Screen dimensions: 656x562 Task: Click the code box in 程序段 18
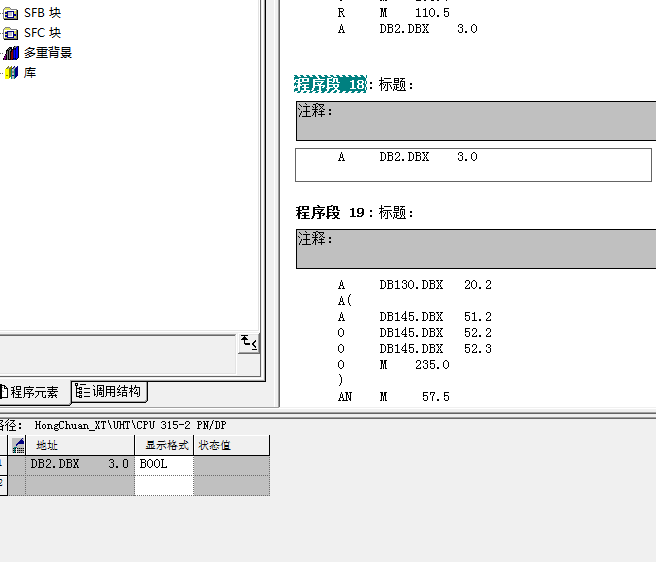pos(473,165)
